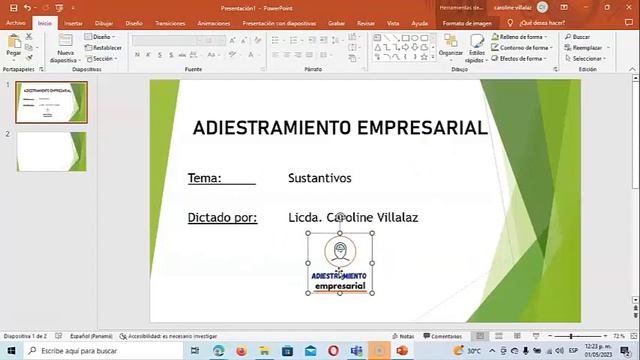Increase font size button
Viewport: 640px width, 360px height.
pyautogui.click(x=232, y=40)
